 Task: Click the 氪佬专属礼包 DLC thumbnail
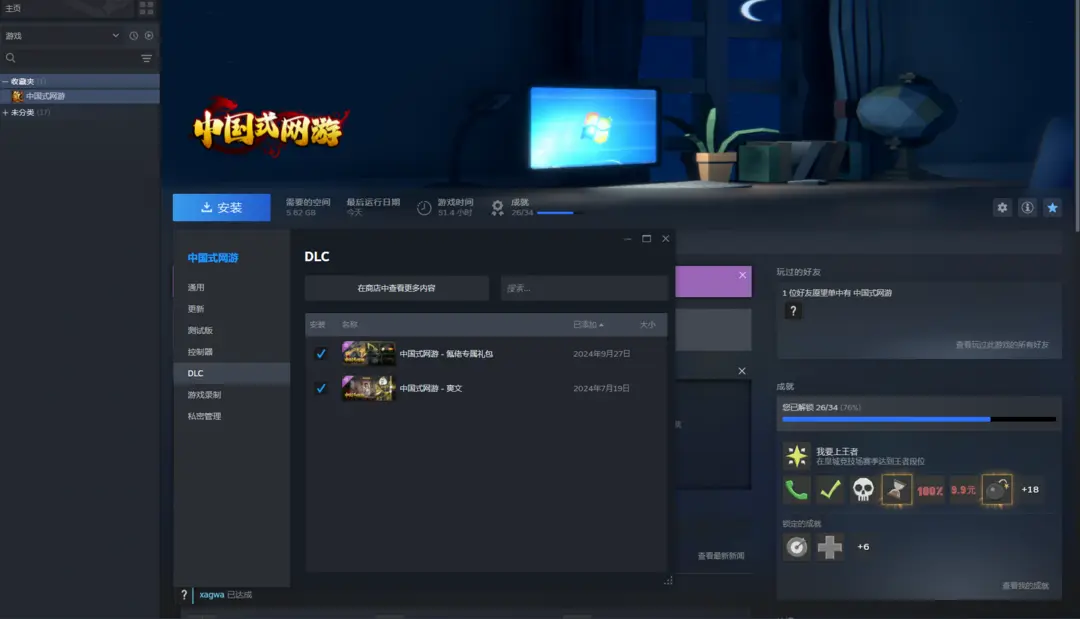click(368, 353)
